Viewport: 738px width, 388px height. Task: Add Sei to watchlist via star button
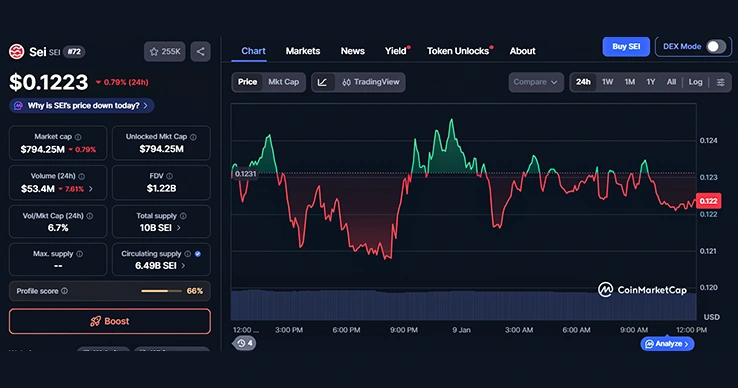[x=165, y=51]
